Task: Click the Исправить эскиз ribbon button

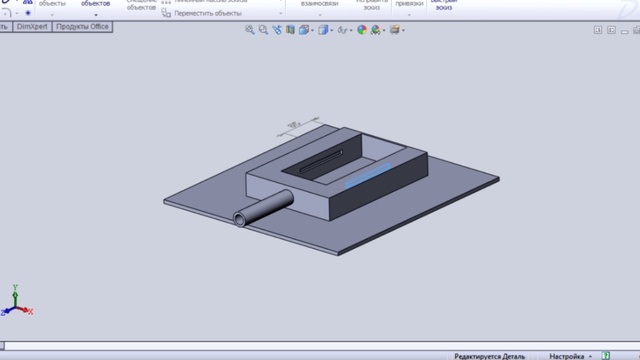Action: (x=372, y=5)
